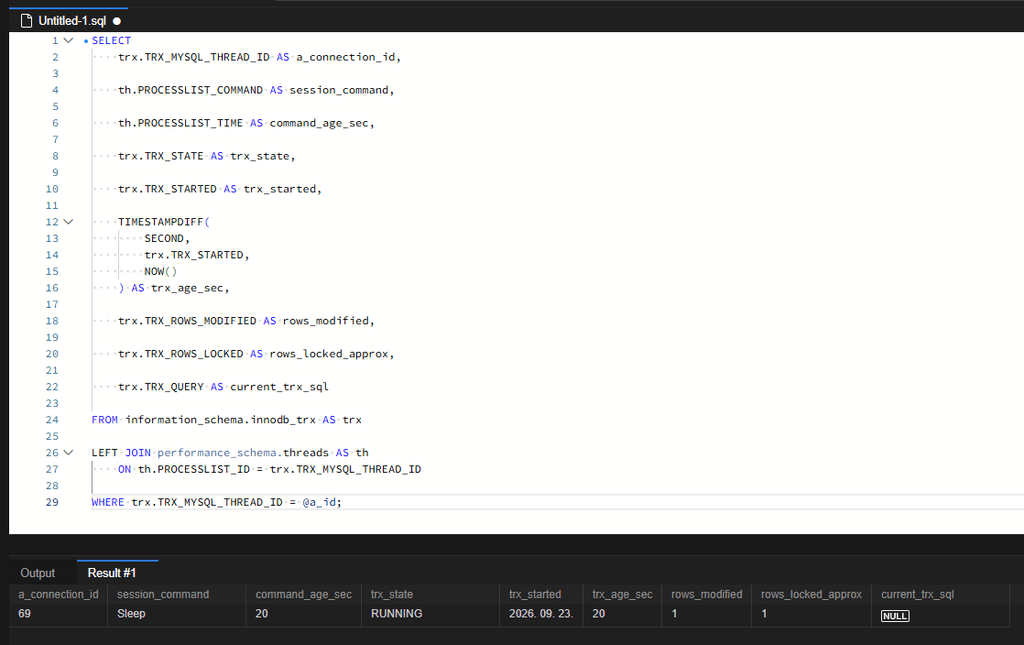Place cursor on the WHERE keyword

[x=108, y=502]
